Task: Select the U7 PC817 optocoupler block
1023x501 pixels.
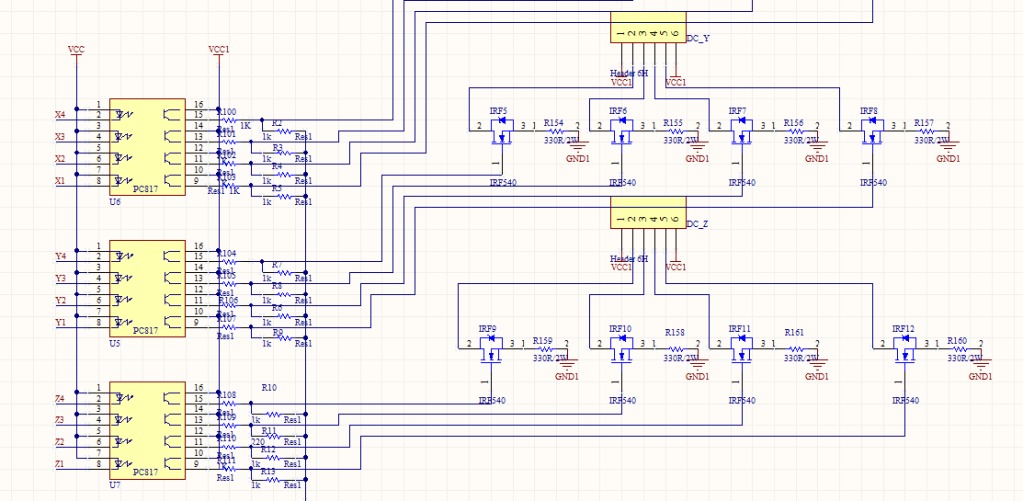Action: (147, 431)
